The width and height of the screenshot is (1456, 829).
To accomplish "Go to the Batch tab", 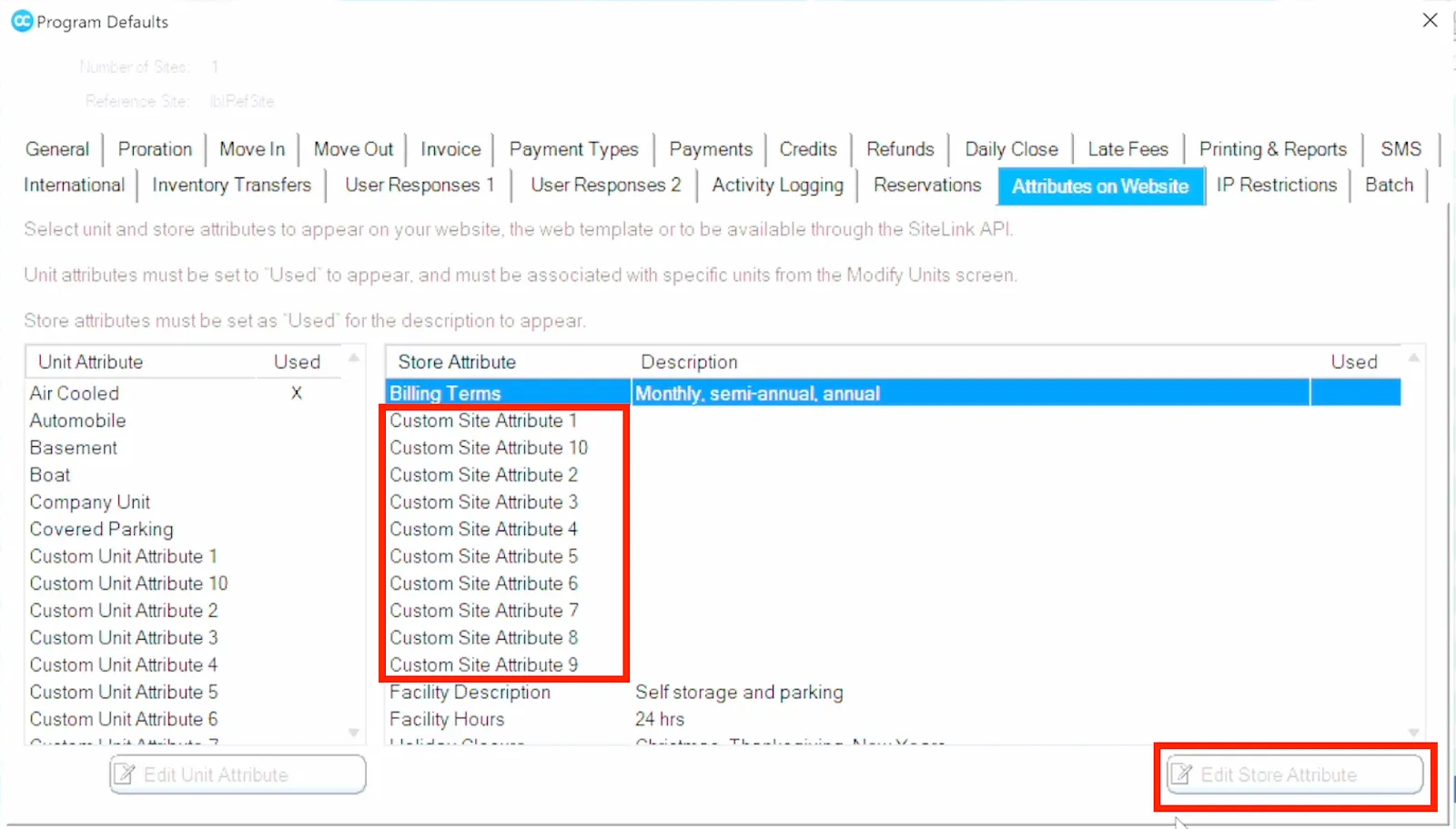I will pos(1389,185).
